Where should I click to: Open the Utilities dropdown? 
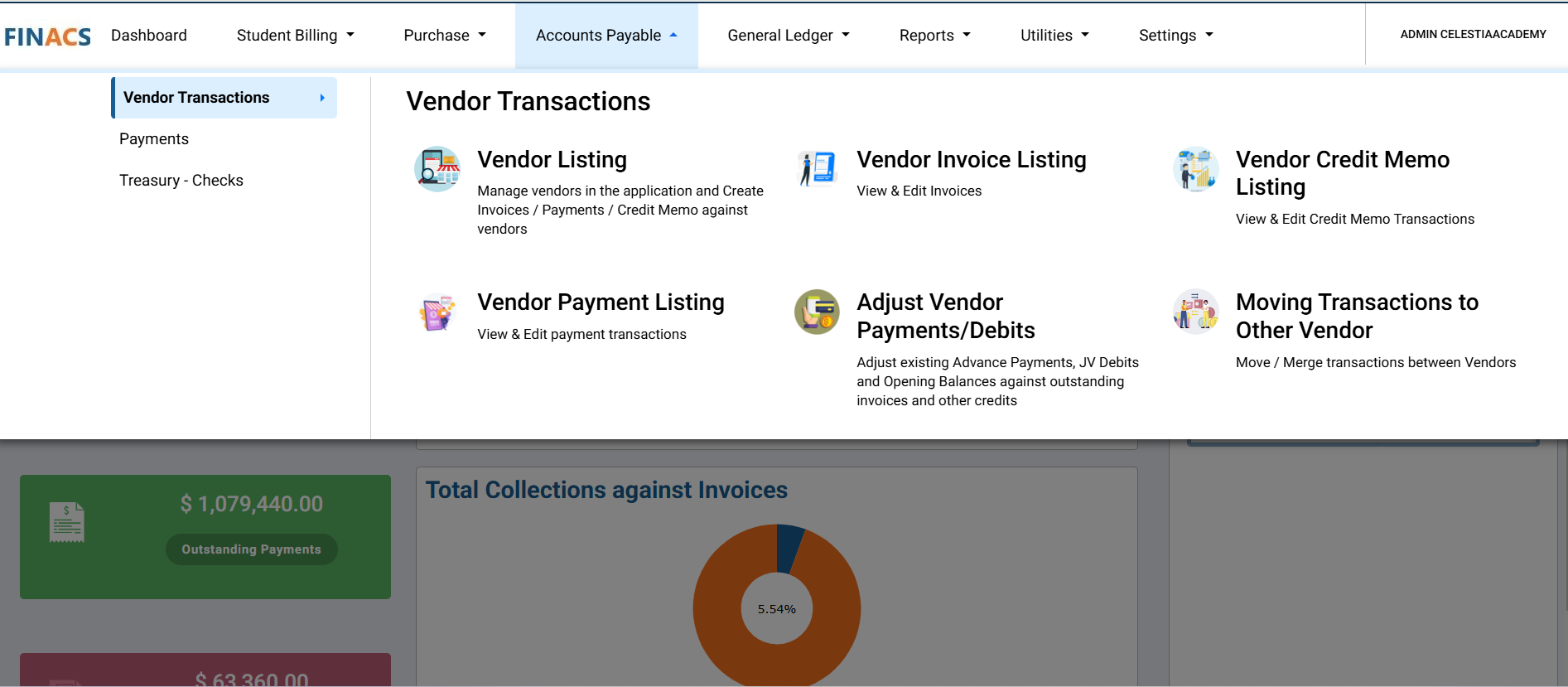(1054, 36)
